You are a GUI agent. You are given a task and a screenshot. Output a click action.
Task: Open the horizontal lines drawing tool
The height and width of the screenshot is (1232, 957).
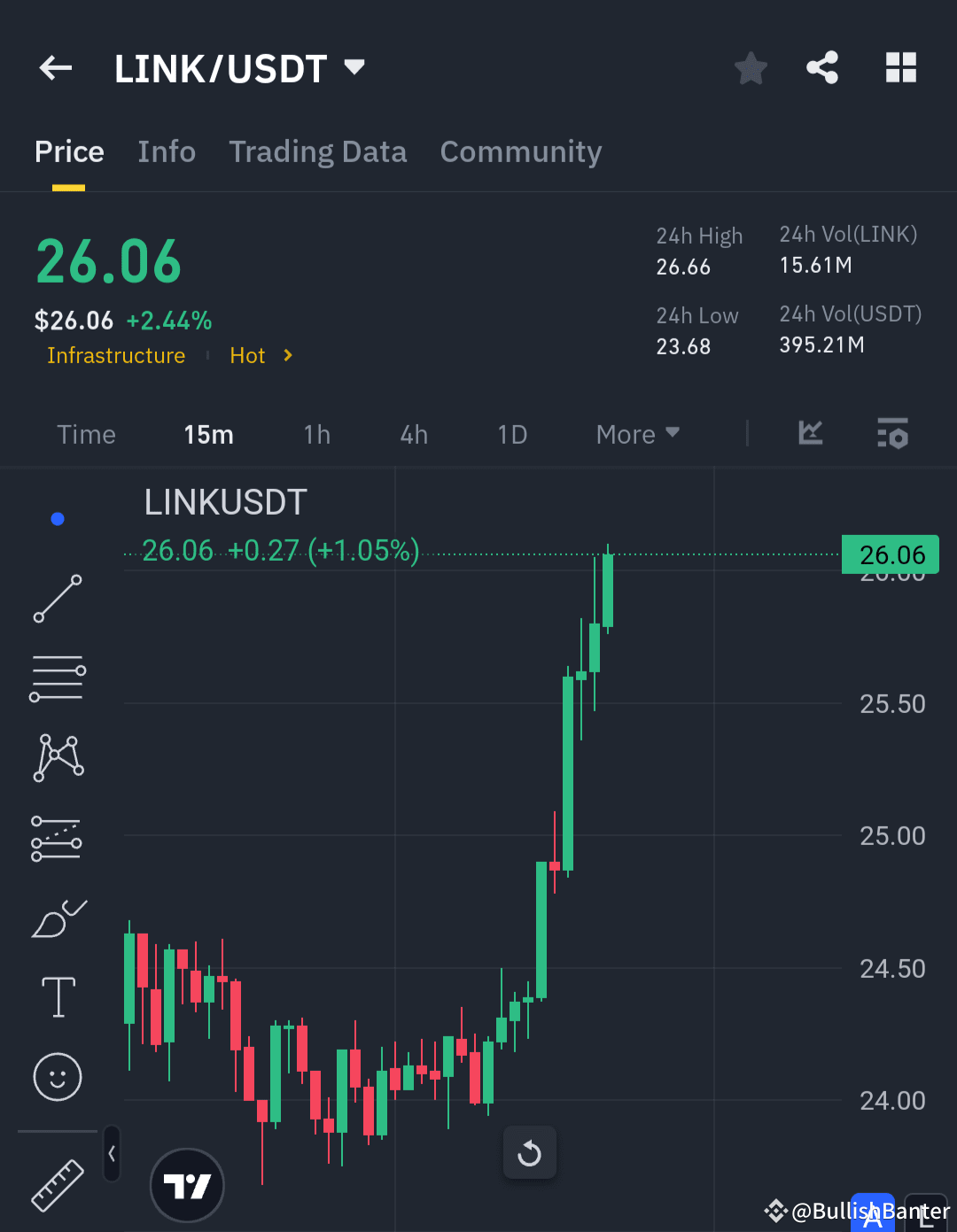coord(57,678)
